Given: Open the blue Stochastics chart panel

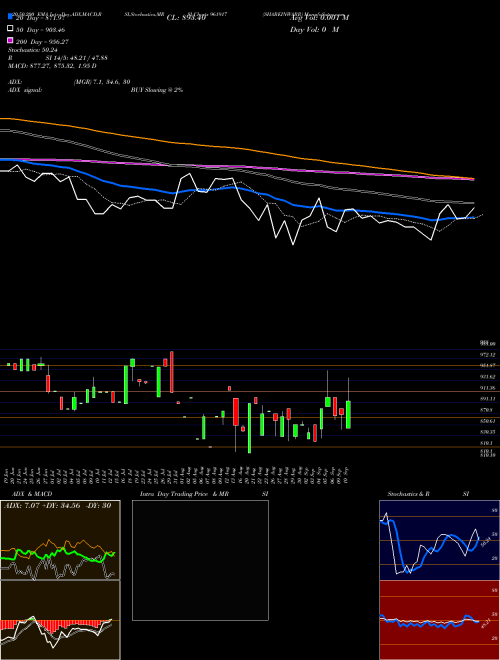Looking at the screenshot, I should tap(439, 540).
